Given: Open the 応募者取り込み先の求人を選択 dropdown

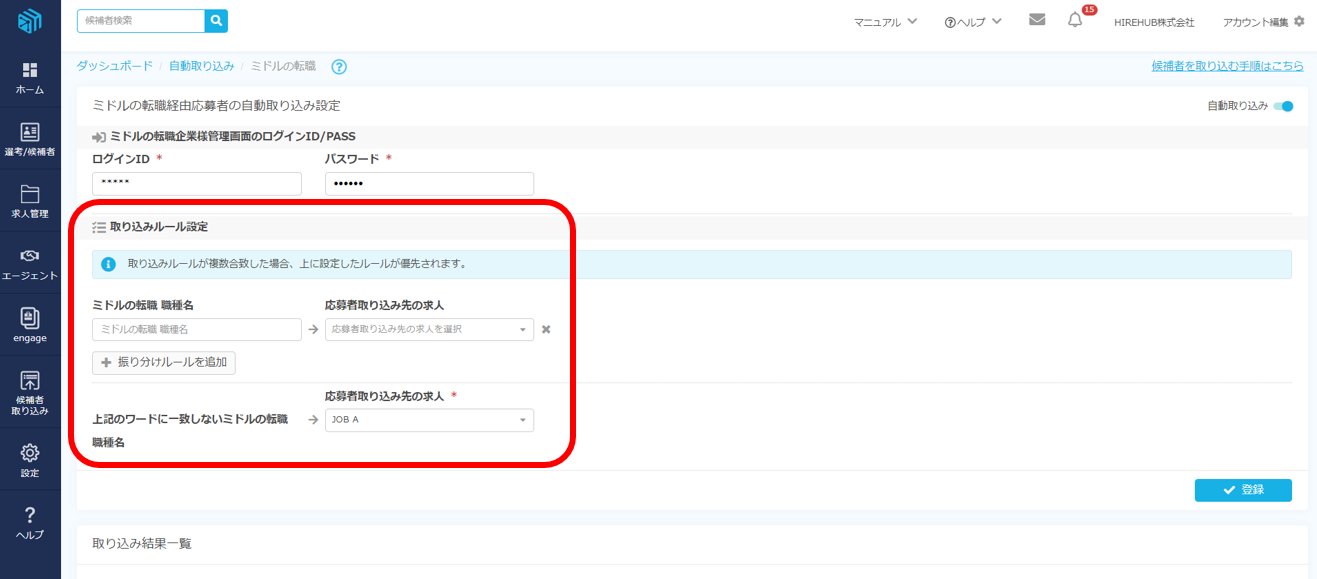Looking at the screenshot, I should point(429,329).
